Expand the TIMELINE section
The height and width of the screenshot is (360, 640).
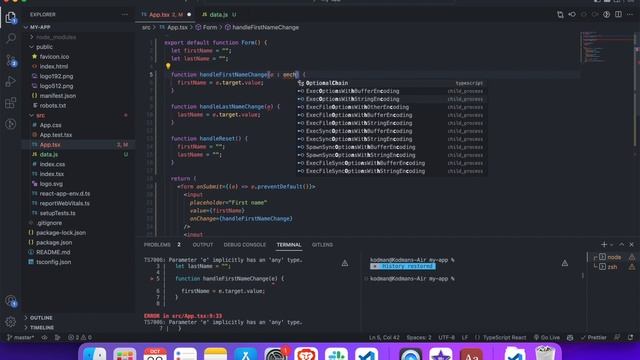pyautogui.click(x=42, y=327)
